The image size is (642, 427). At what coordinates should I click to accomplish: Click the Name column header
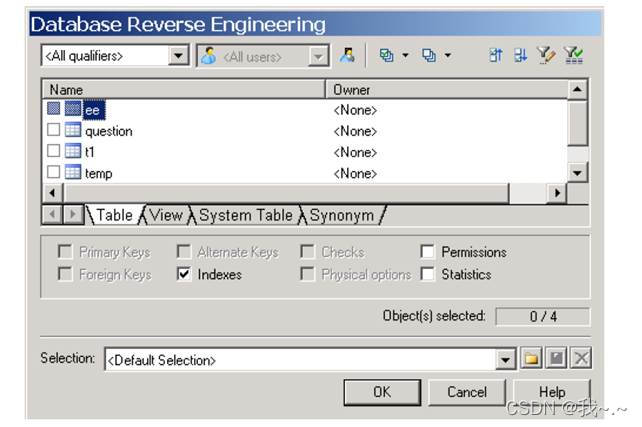coord(184,89)
